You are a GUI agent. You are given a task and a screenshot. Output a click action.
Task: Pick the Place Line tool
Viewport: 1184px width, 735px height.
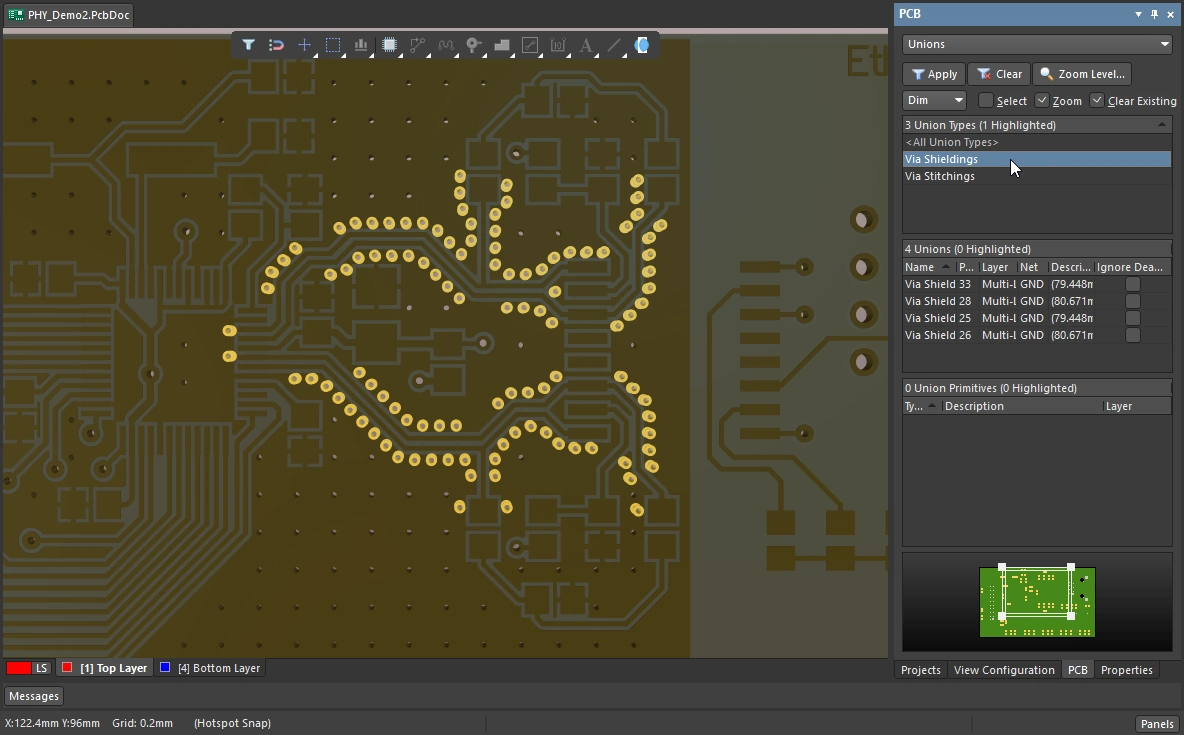pyautogui.click(x=614, y=45)
